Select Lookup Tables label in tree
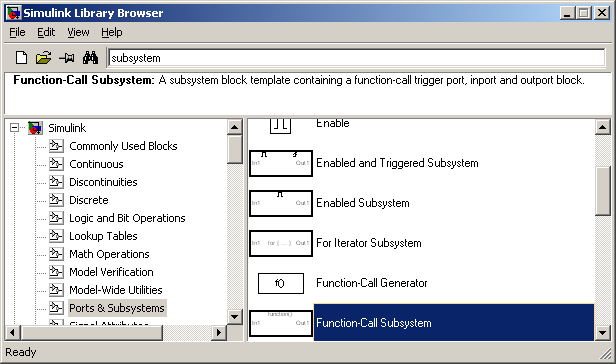This screenshot has width=616, height=364. pyautogui.click(x=103, y=236)
